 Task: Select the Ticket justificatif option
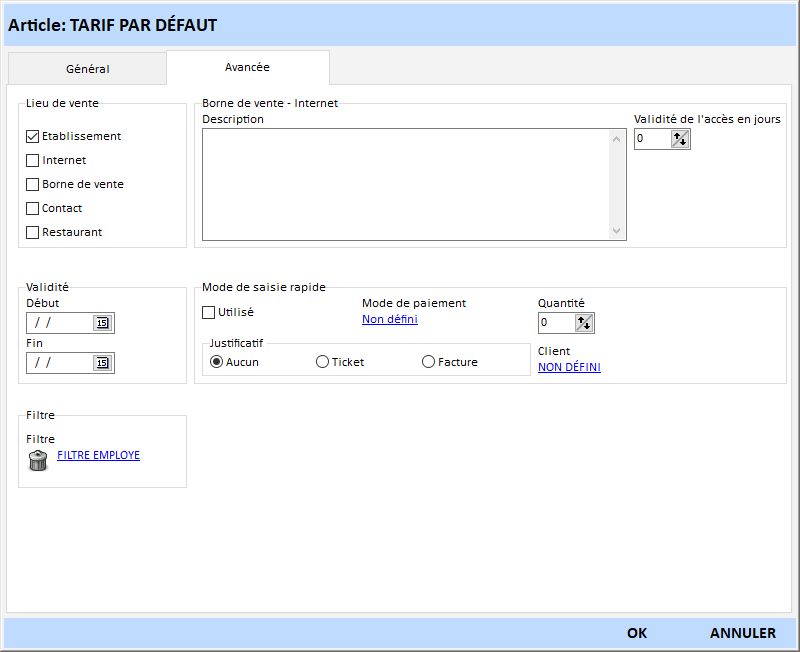point(322,362)
